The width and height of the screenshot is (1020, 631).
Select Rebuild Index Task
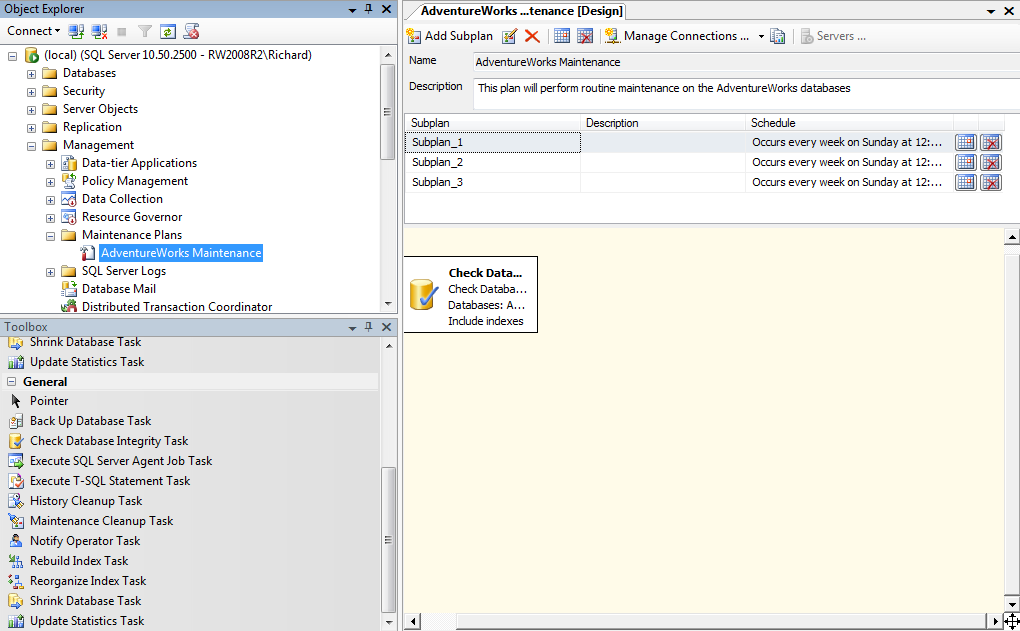coord(79,561)
